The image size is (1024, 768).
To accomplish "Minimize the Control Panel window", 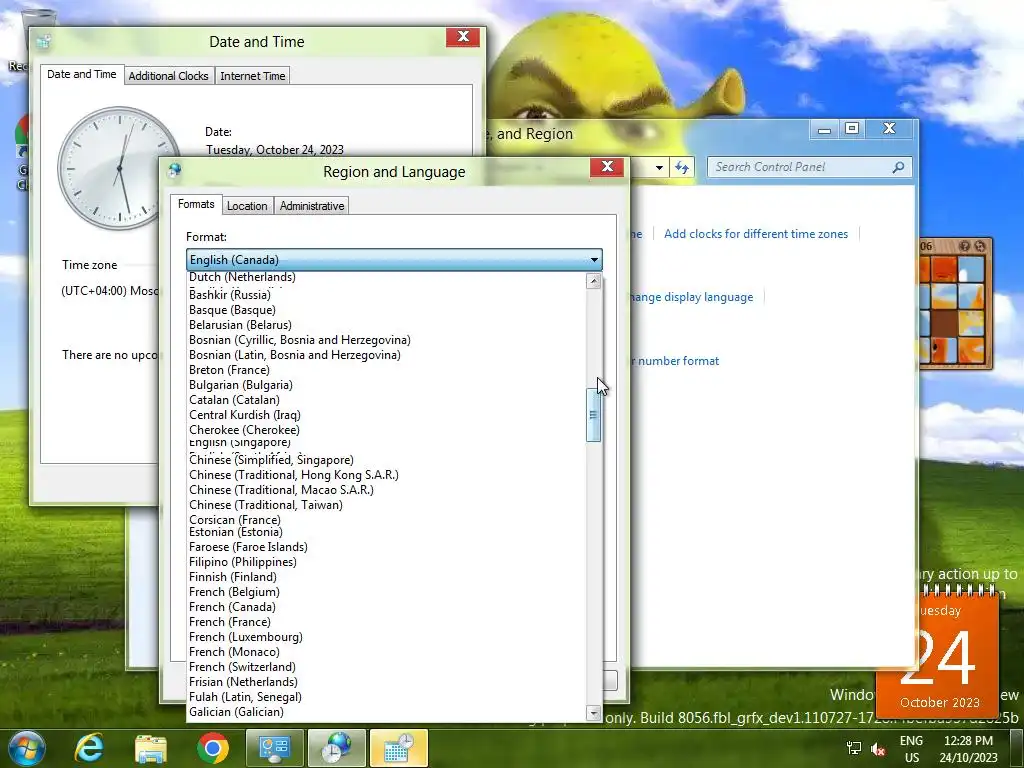I will (825, 129).
